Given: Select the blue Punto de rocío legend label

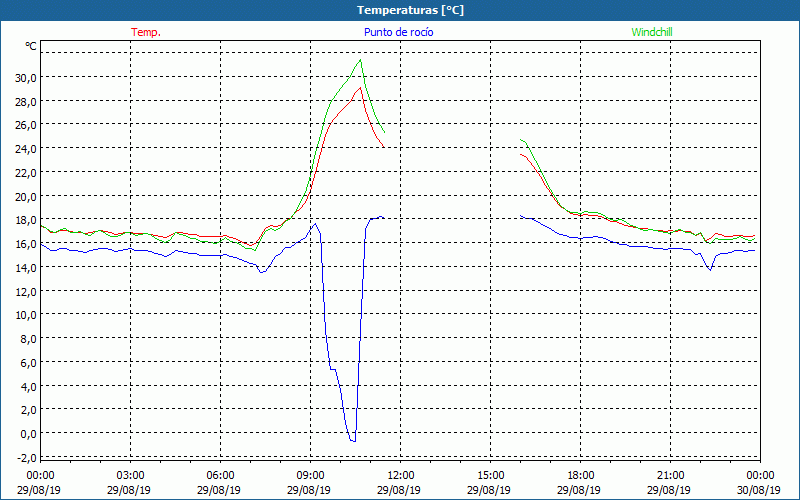Looking at the screenshot, I should click(x=398, y=32).
